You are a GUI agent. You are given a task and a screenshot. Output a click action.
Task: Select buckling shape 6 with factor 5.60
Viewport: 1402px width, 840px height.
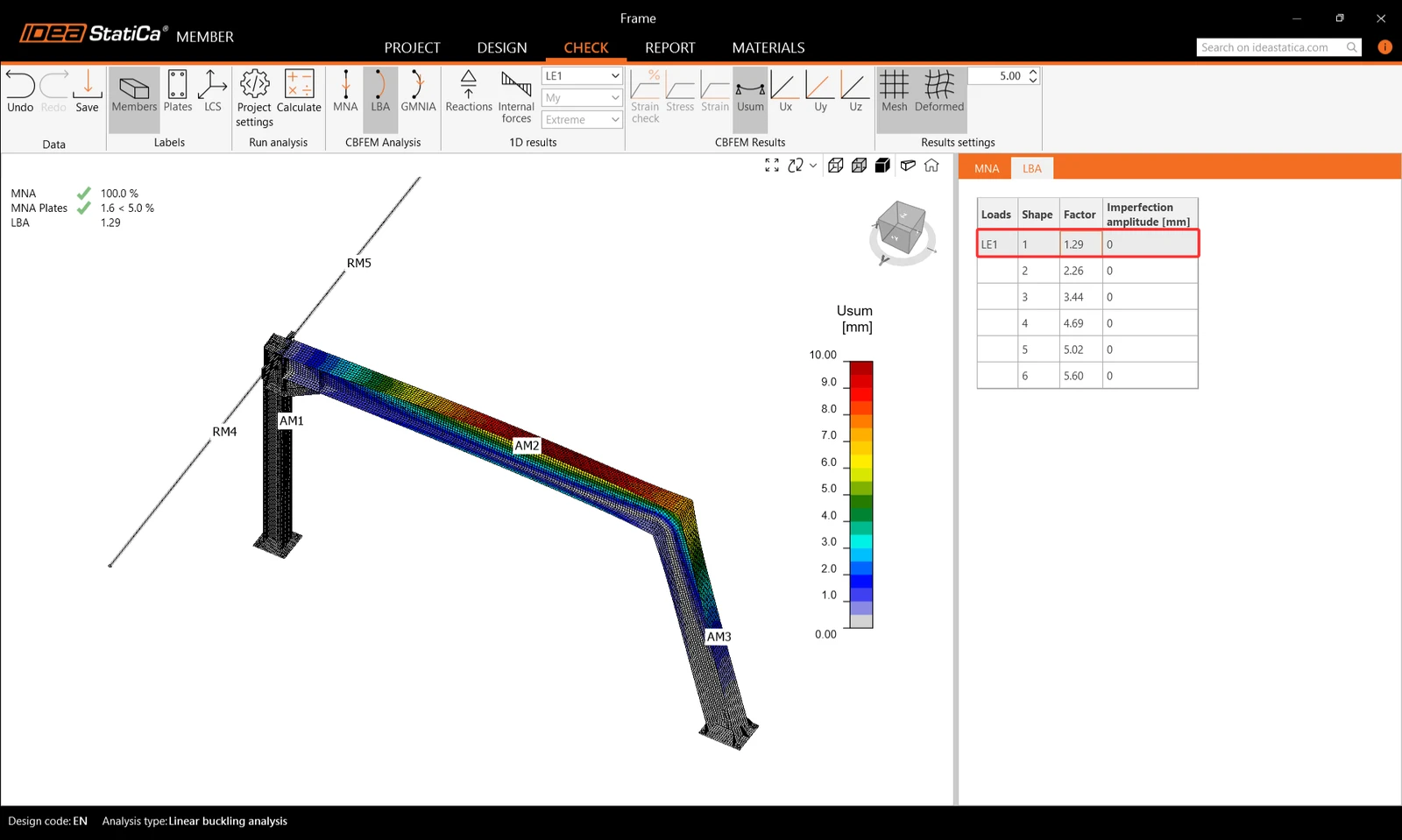tap(1087, 376)
